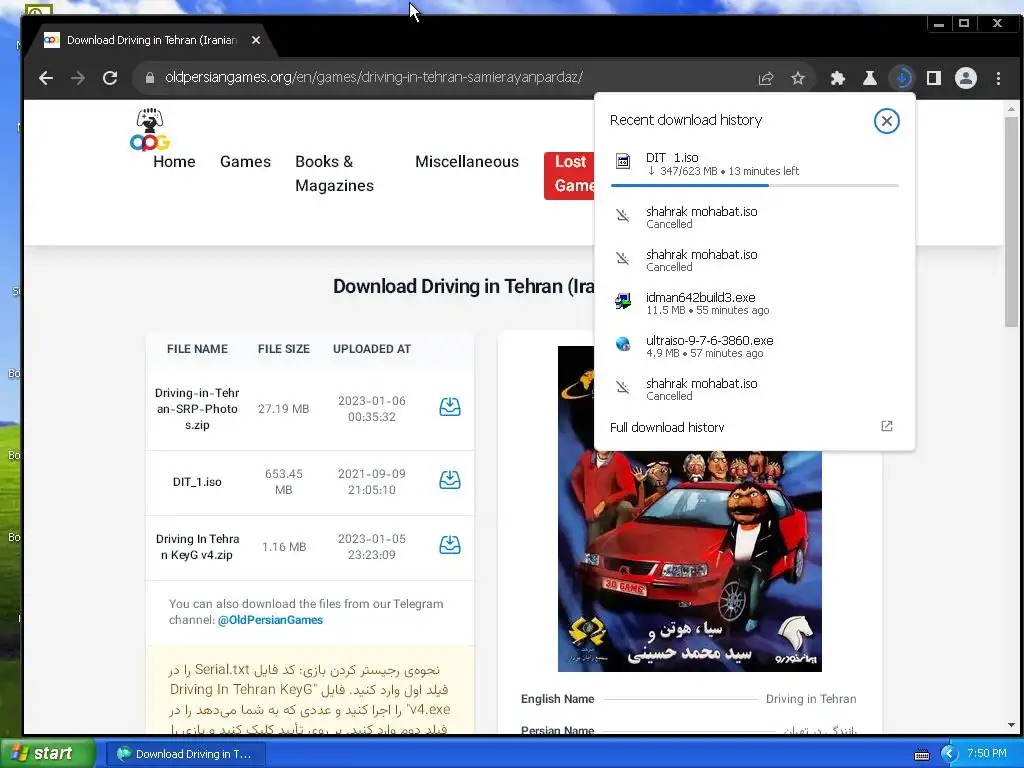Click the 7:50 PM system clock
This screenshot has height=768, width=1024.
[x=987, y=753]
